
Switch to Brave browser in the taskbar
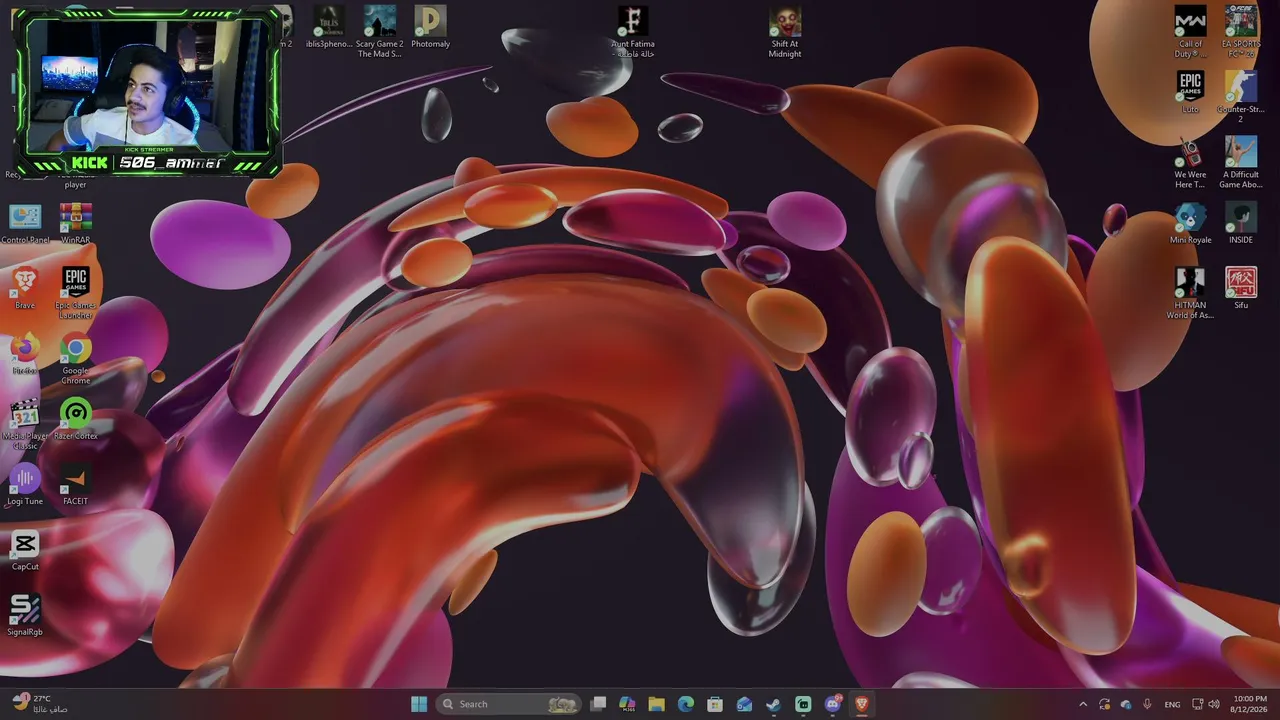[862, 704]
